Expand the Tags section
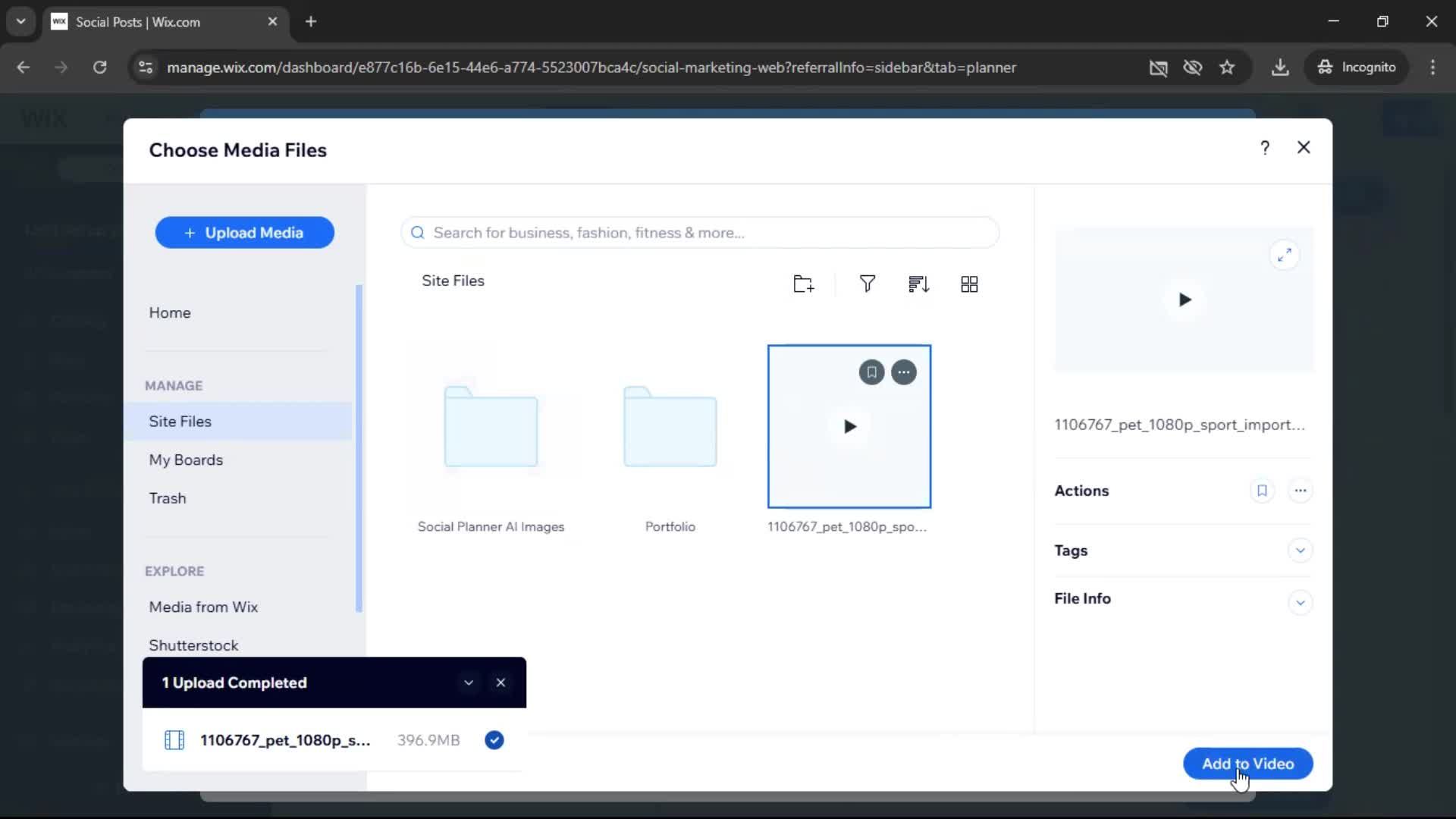The height and width of the screenshot is (819, 1456). (x=1300, y=551)
